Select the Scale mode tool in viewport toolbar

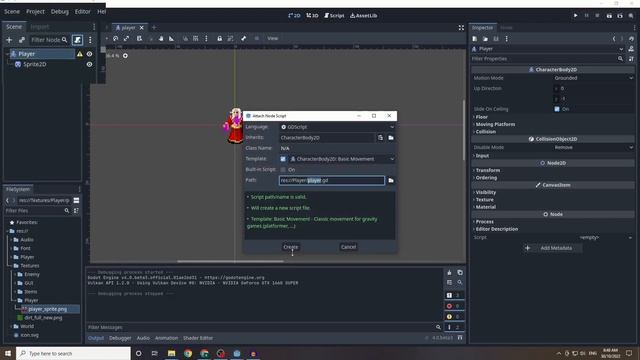click(127, 38)
